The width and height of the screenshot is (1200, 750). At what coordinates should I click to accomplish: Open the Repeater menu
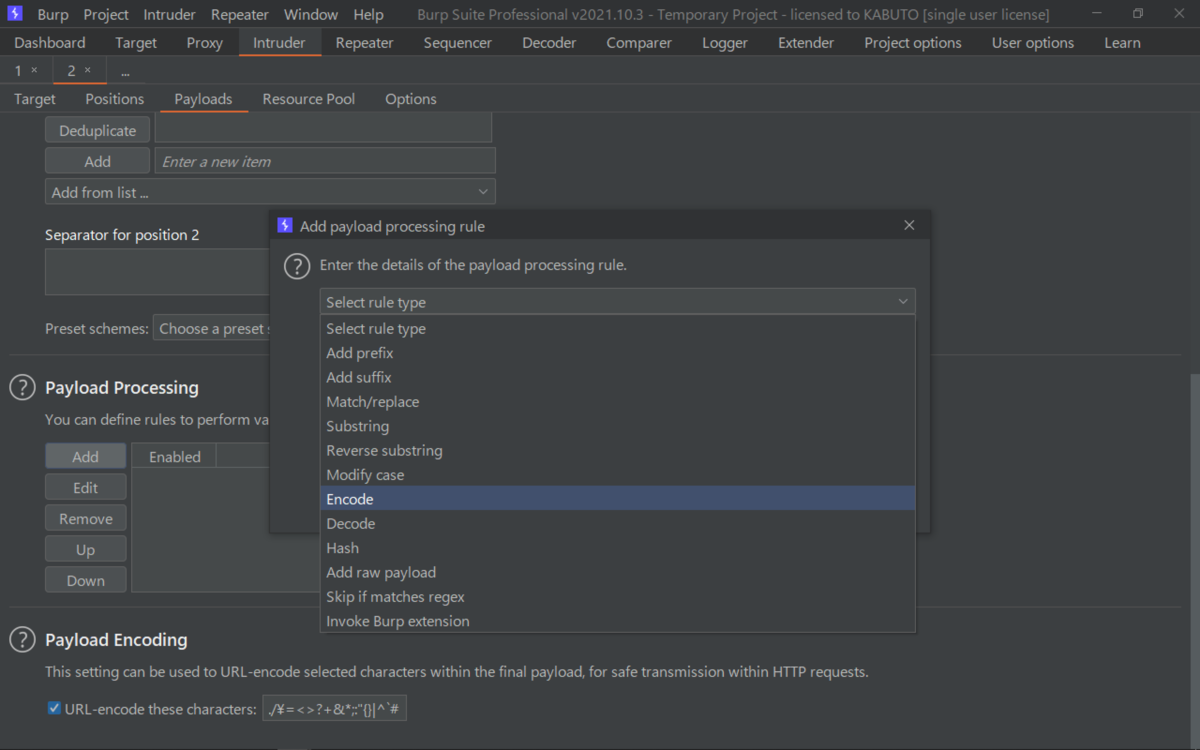pyautogui.click(x=240, y=14)
